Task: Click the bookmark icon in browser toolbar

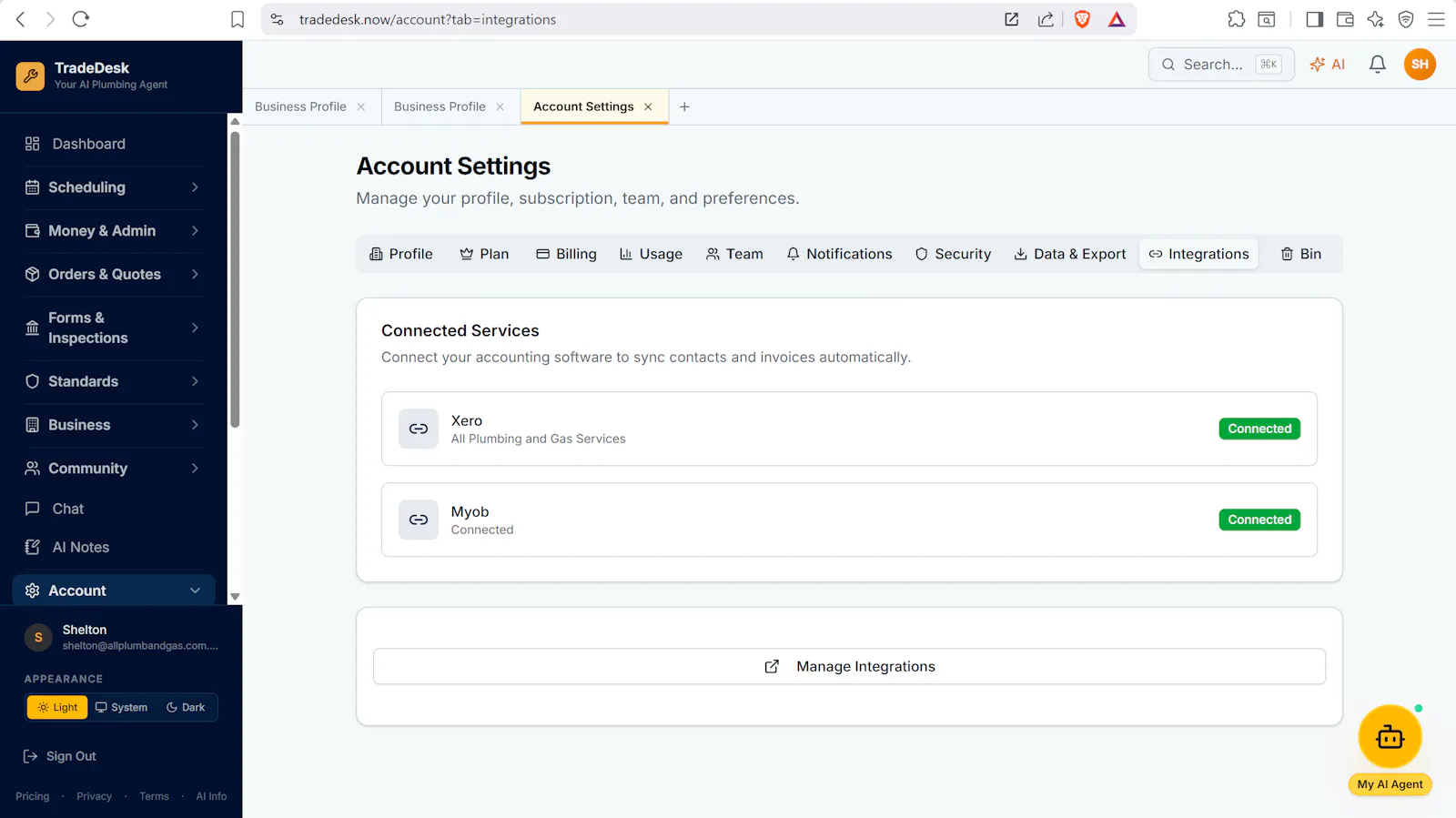Action: tap(238, 19)
